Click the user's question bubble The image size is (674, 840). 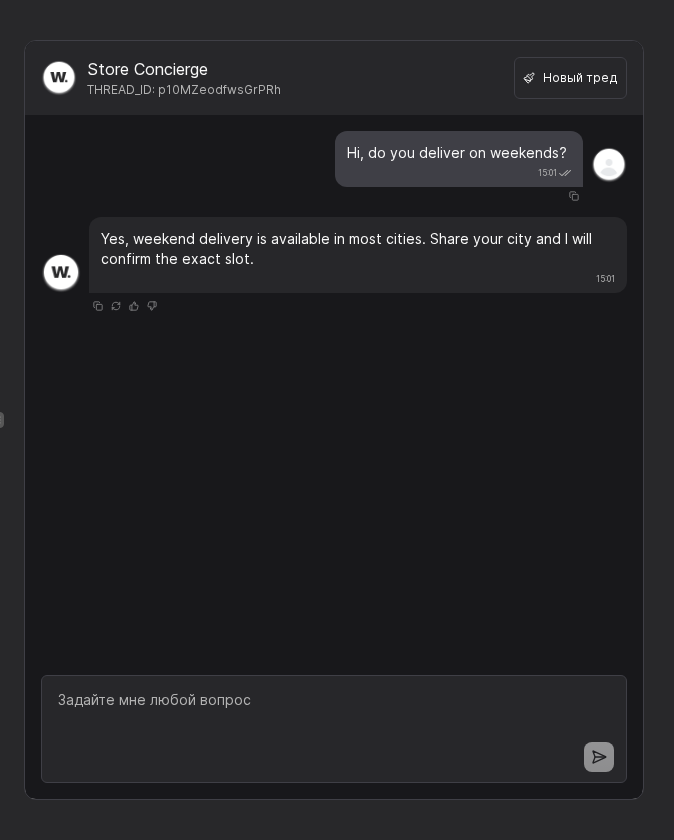tap(456, 153)
